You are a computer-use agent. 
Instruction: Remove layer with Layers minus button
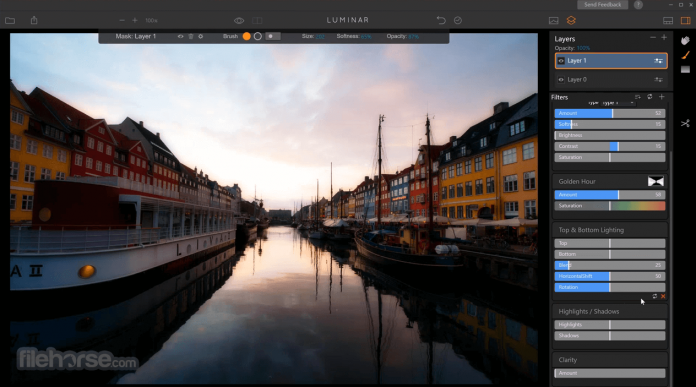click(652, 38)
